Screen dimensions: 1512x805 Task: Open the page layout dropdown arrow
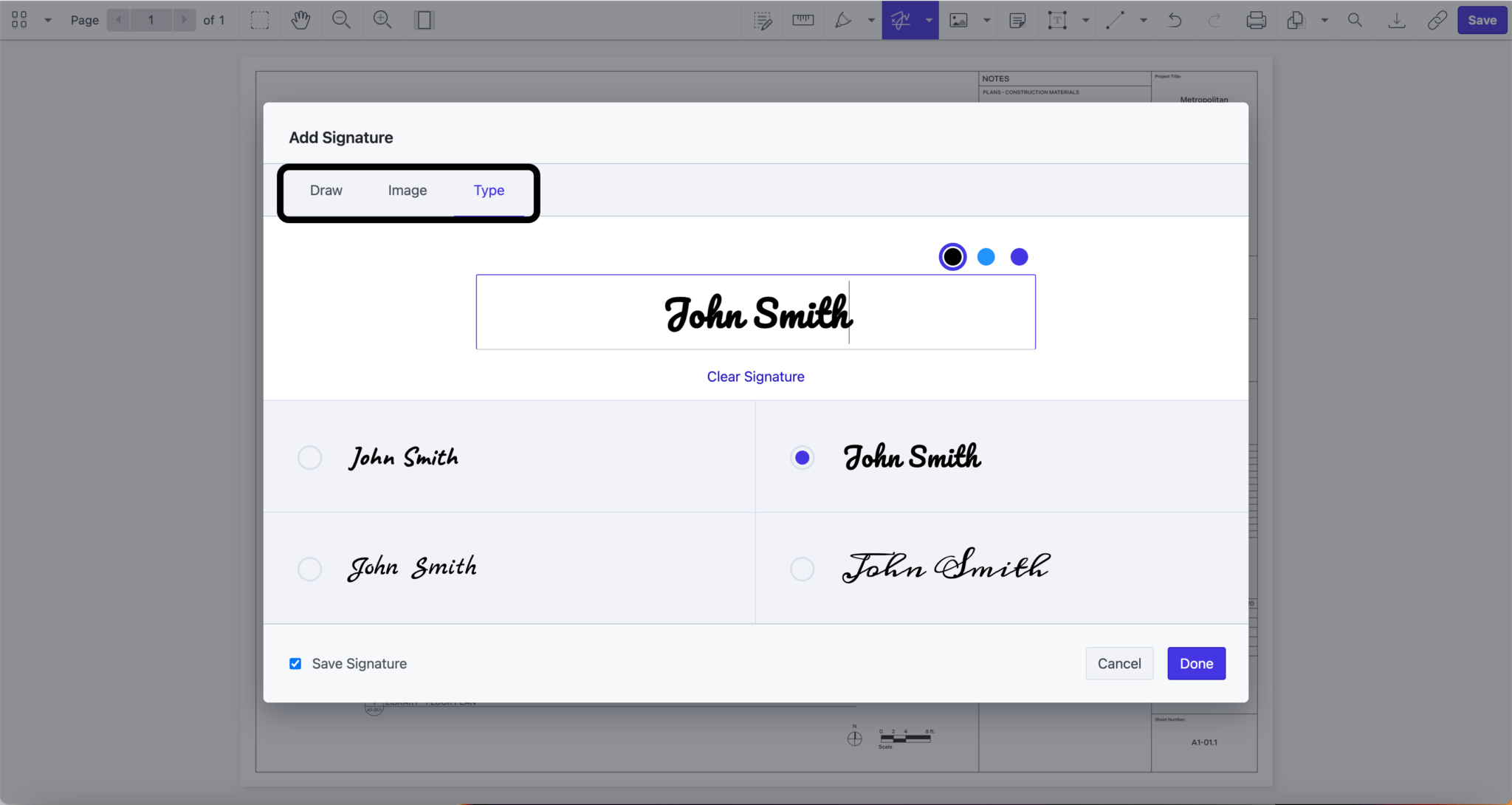[48, 20]
